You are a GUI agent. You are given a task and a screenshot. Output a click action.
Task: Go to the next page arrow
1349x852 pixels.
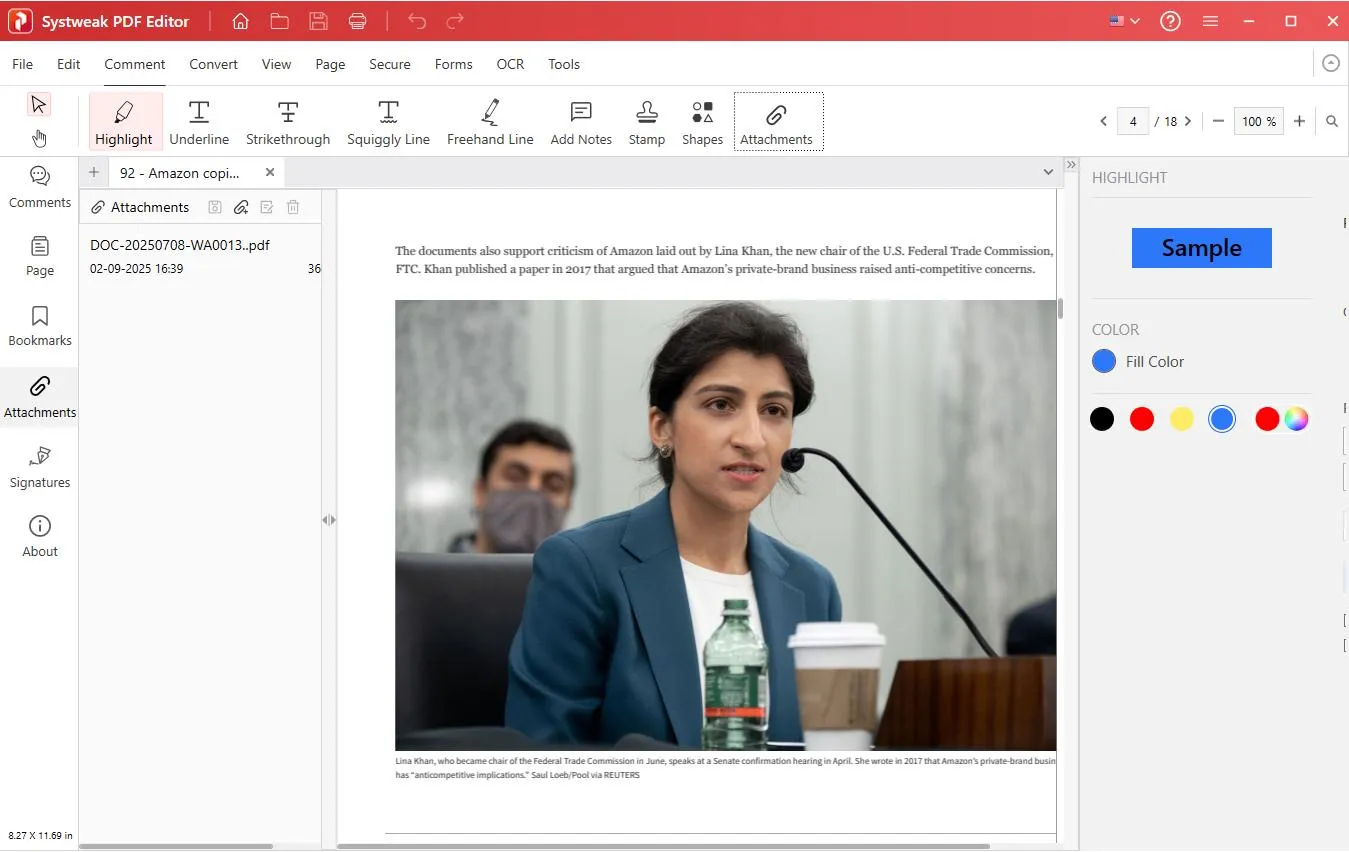coord(1188,121)
